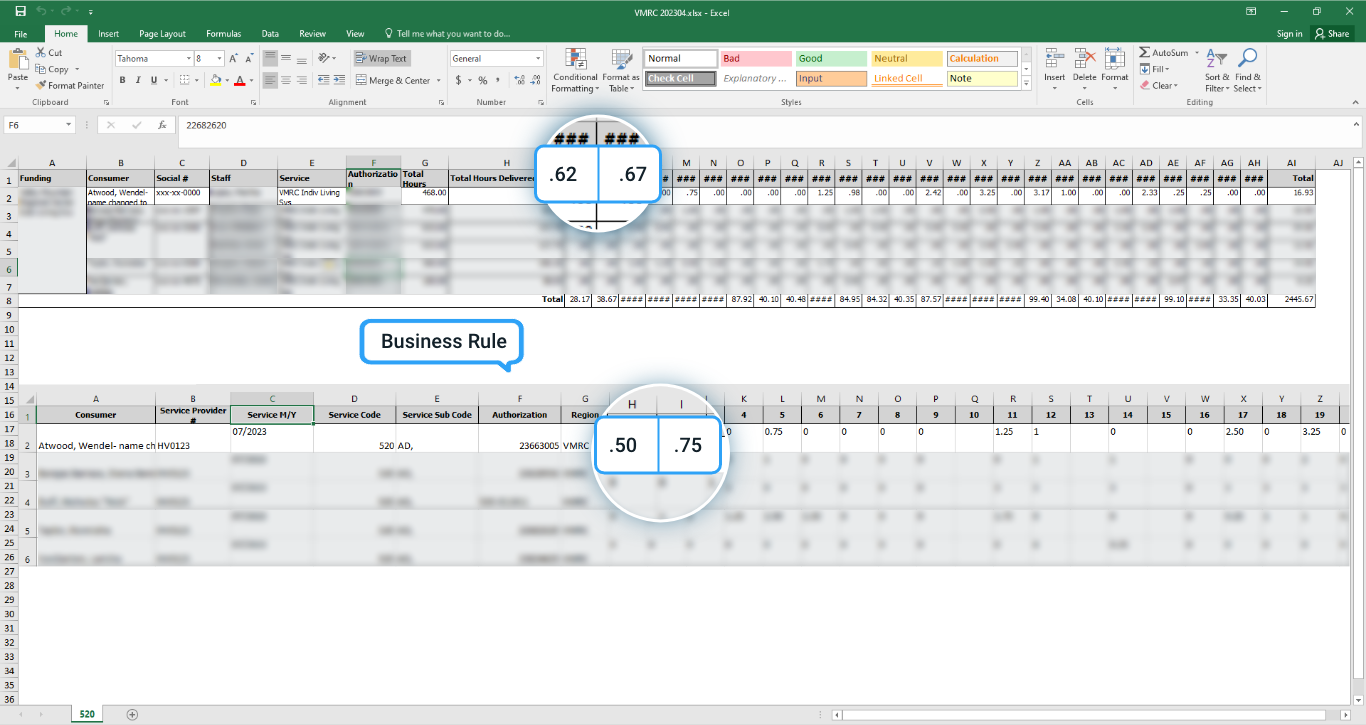This screenshot has height=725, width=1366.
Task: Click the Delete cells icon
Action: [1084, 61]
